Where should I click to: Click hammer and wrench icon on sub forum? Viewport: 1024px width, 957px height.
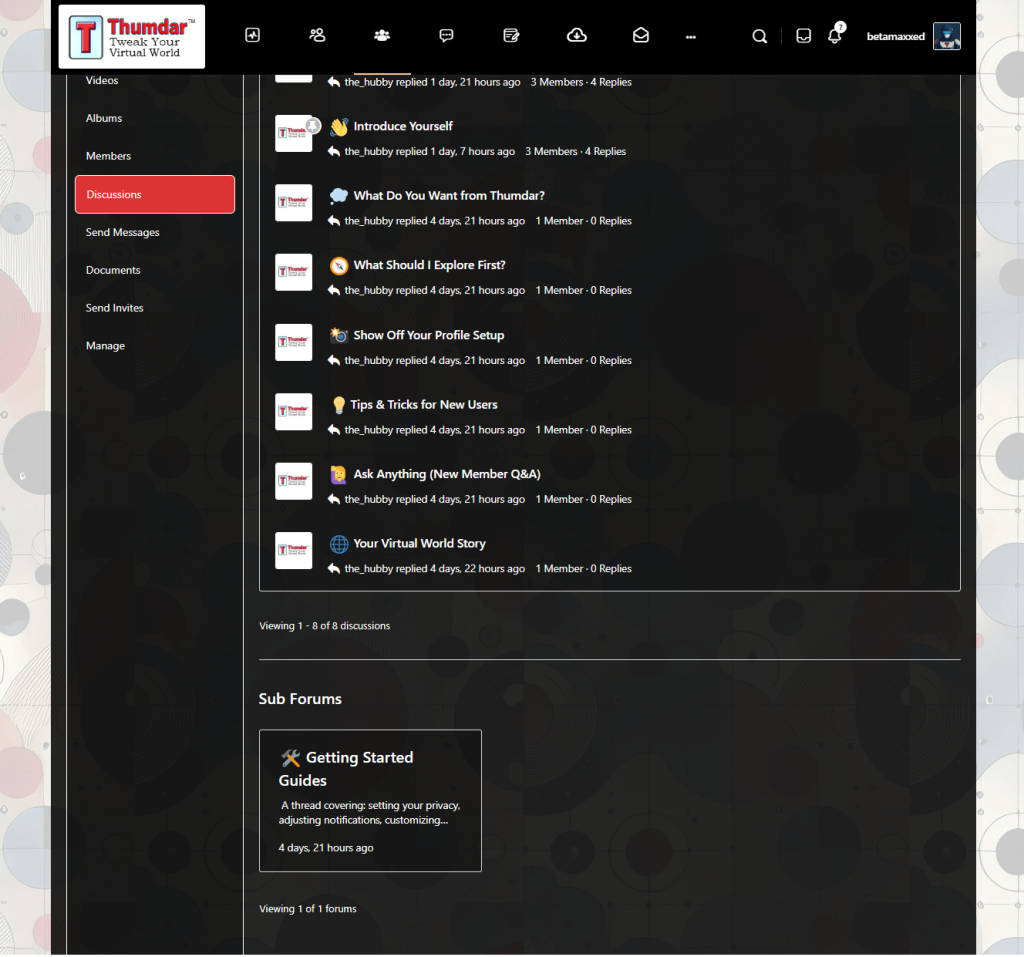pyautogui.click(x=291, y=758)
